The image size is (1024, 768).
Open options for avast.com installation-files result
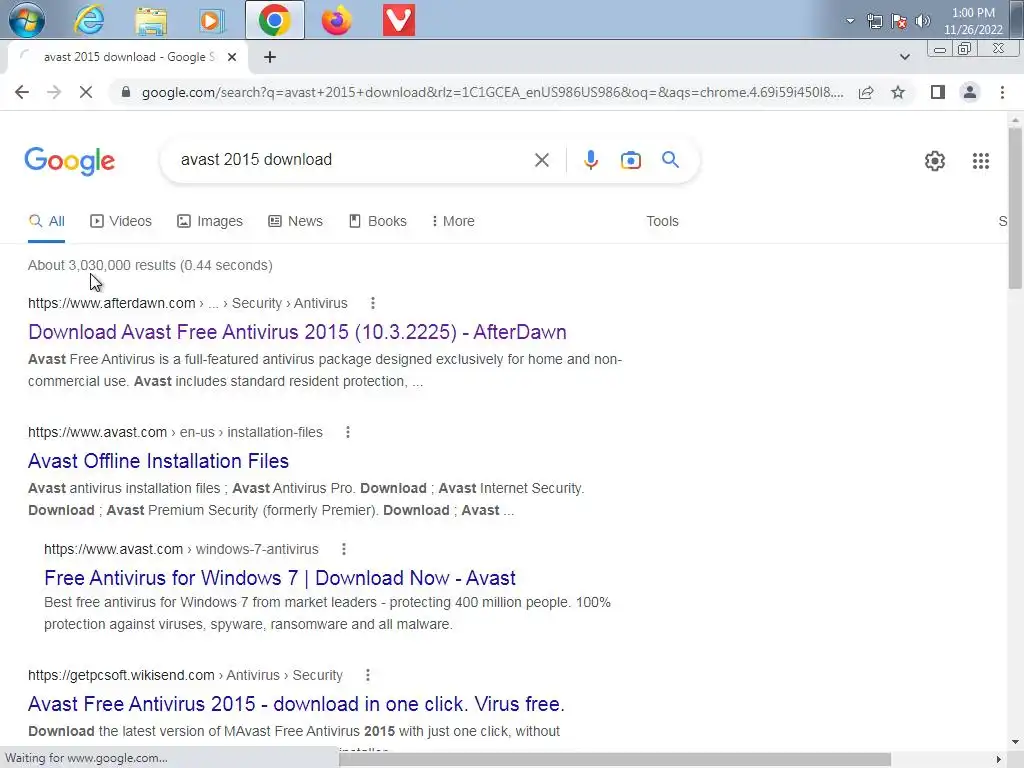click(x=348, y=432)
